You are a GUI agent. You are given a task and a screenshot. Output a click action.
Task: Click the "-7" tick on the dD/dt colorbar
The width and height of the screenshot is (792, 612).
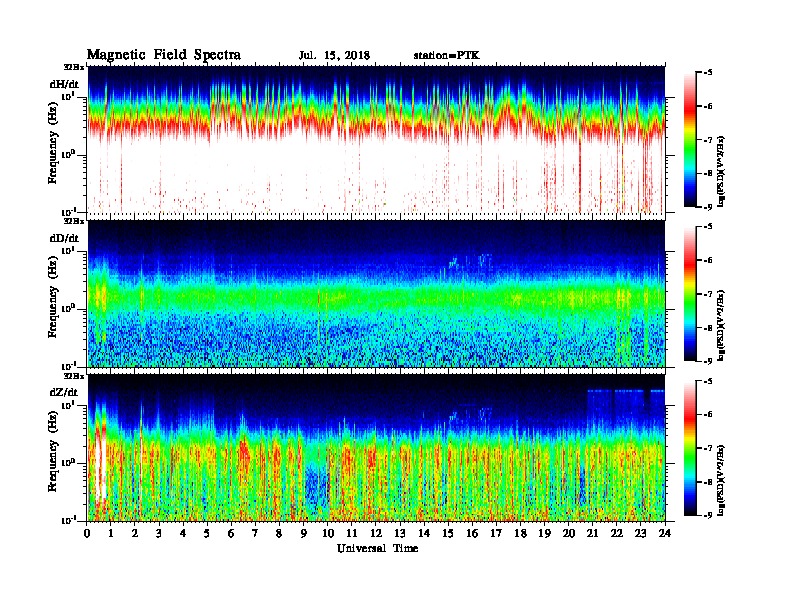[x=707, y=294]
